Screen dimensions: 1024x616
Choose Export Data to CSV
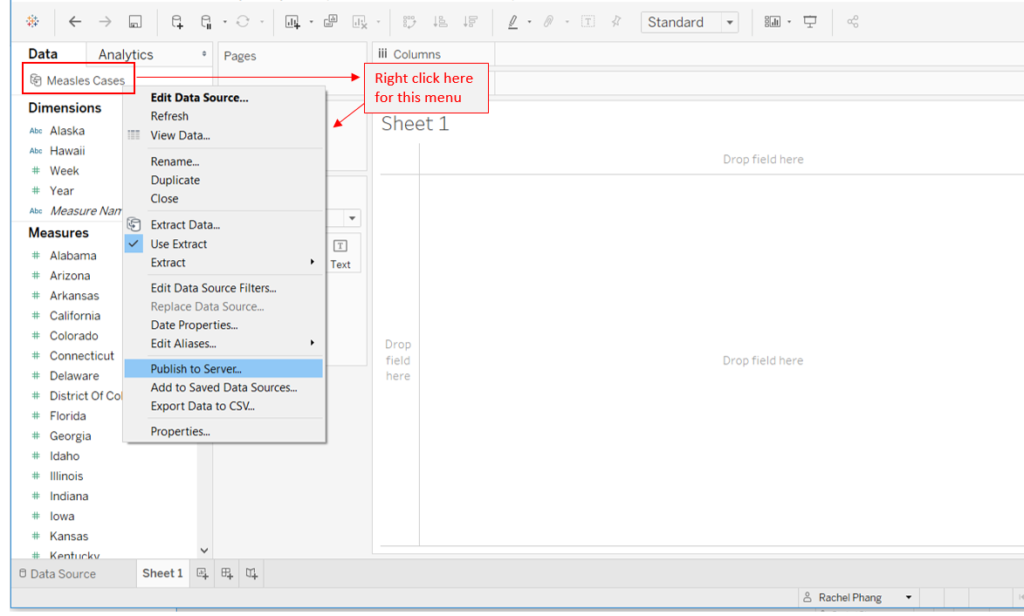[x=200, y=406]
